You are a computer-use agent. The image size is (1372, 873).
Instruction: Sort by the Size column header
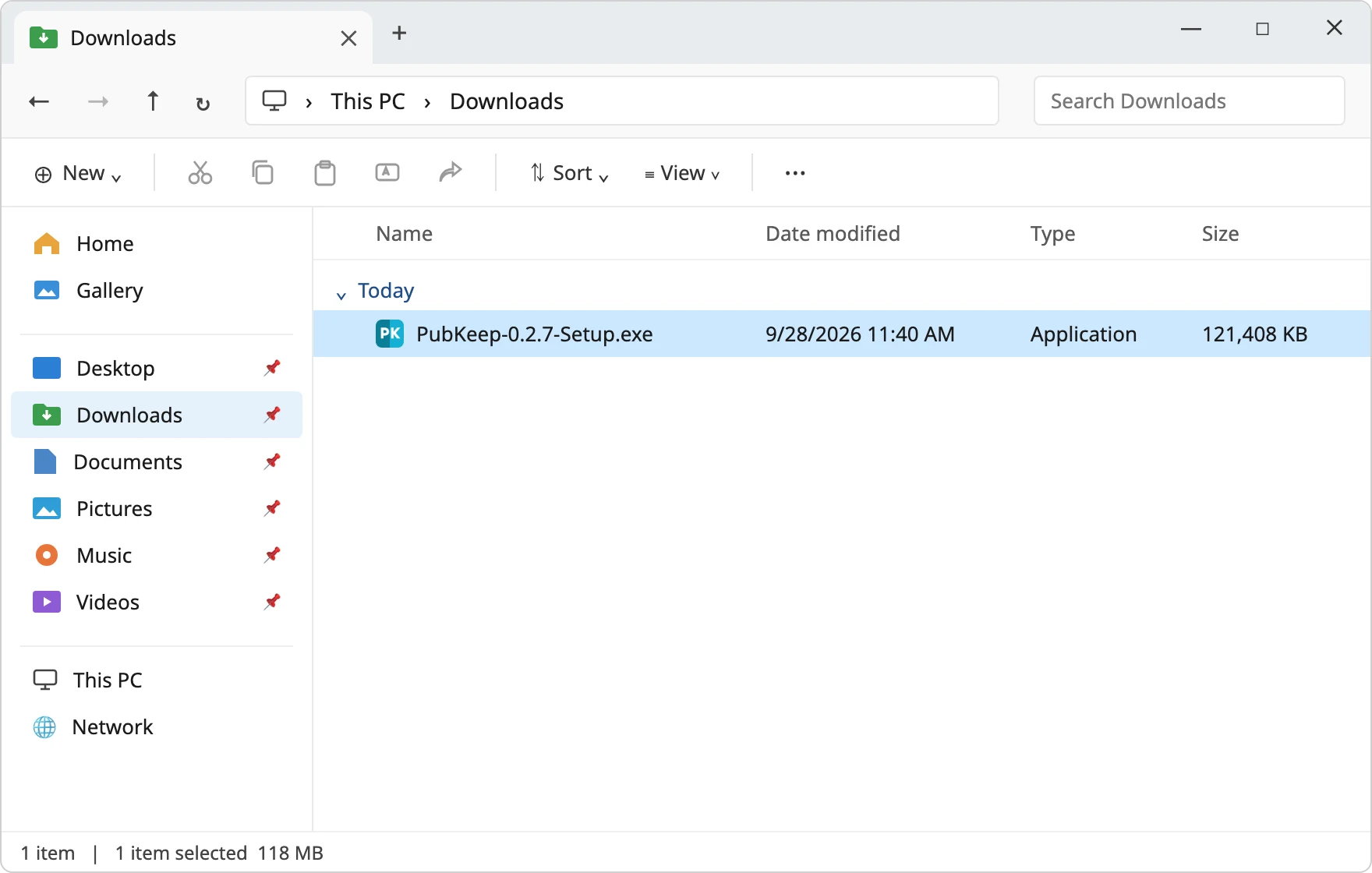[1220, 234]
